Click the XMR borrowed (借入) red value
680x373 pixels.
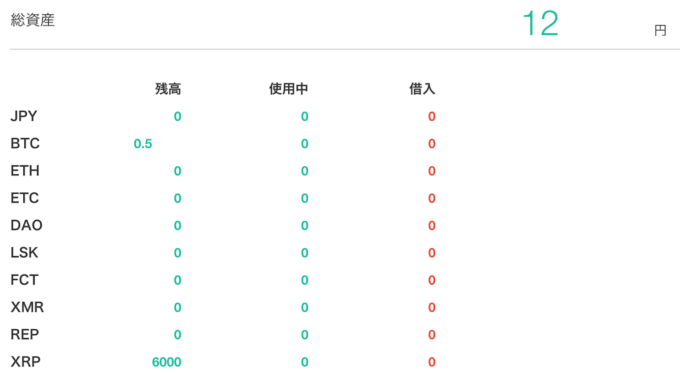(432, 308)
